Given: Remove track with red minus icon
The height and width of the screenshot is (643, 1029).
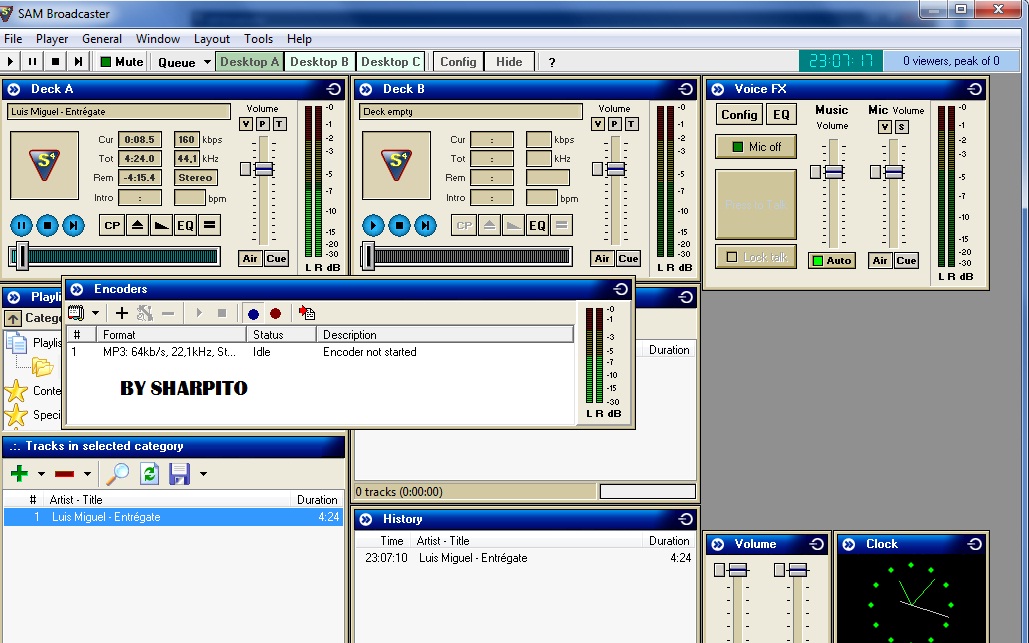Looking at the screenshot, I should point(64,473).
